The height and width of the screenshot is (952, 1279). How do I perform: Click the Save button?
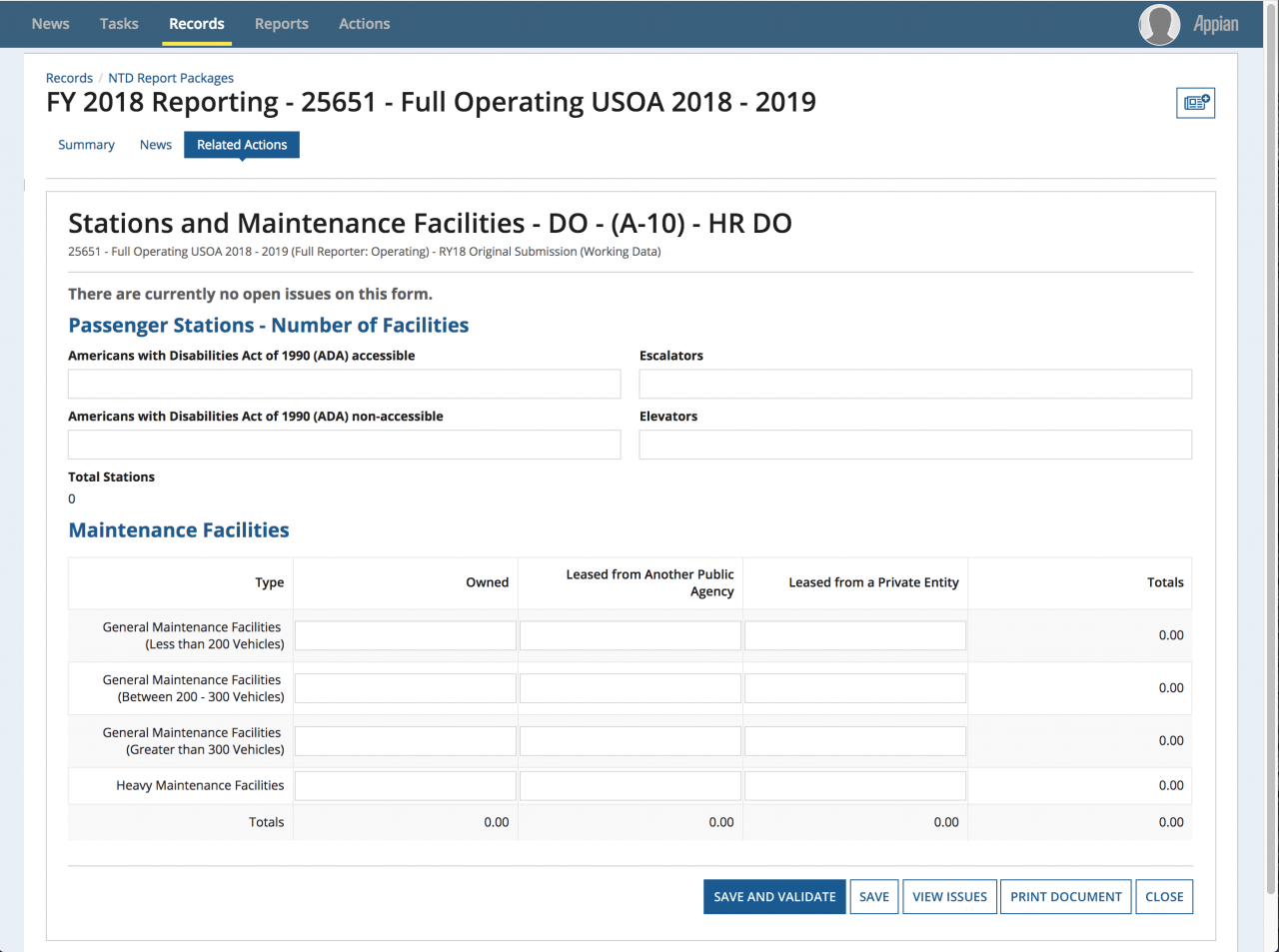tap(874, 897)
